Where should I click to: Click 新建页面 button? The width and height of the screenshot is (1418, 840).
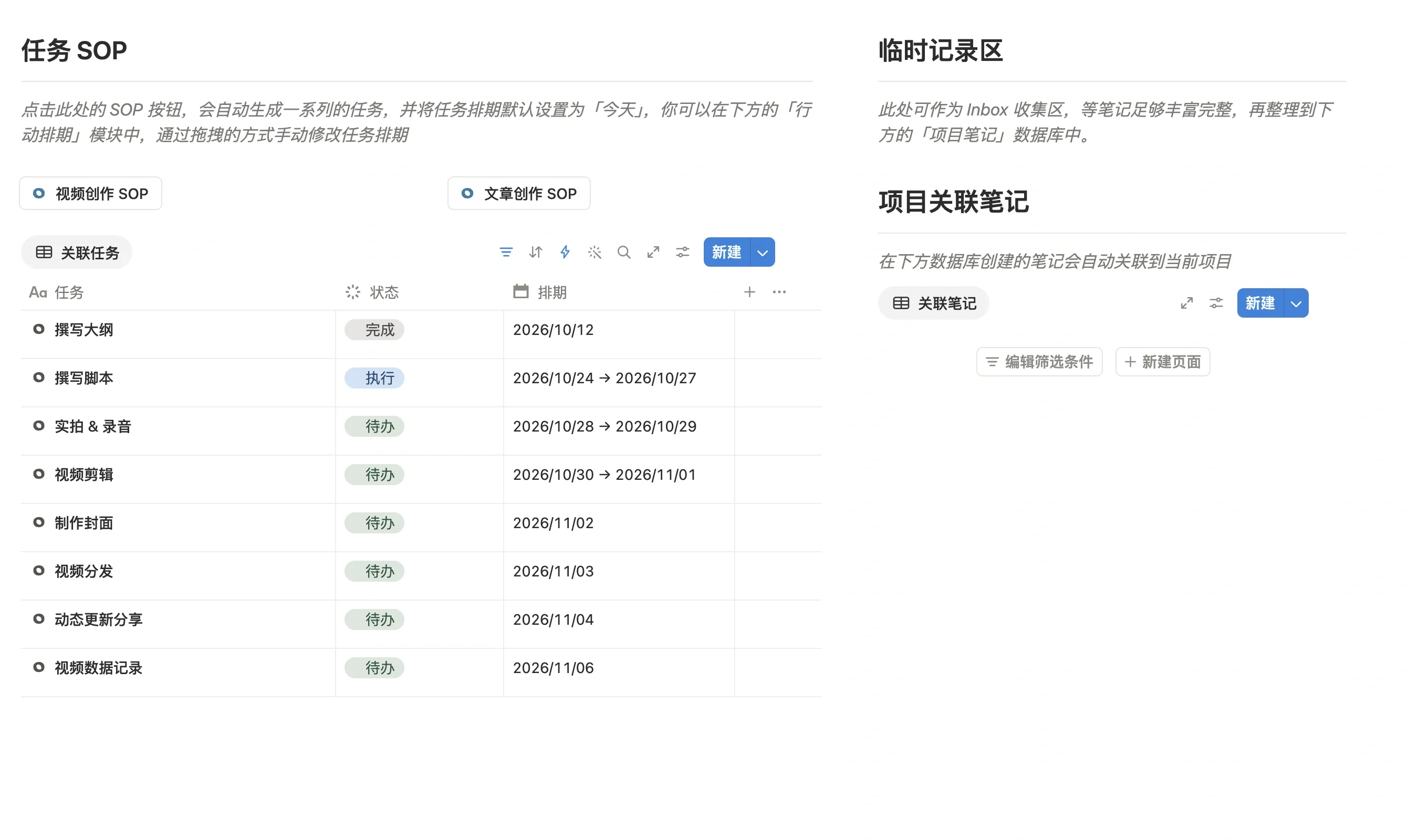pos(1163,362)
